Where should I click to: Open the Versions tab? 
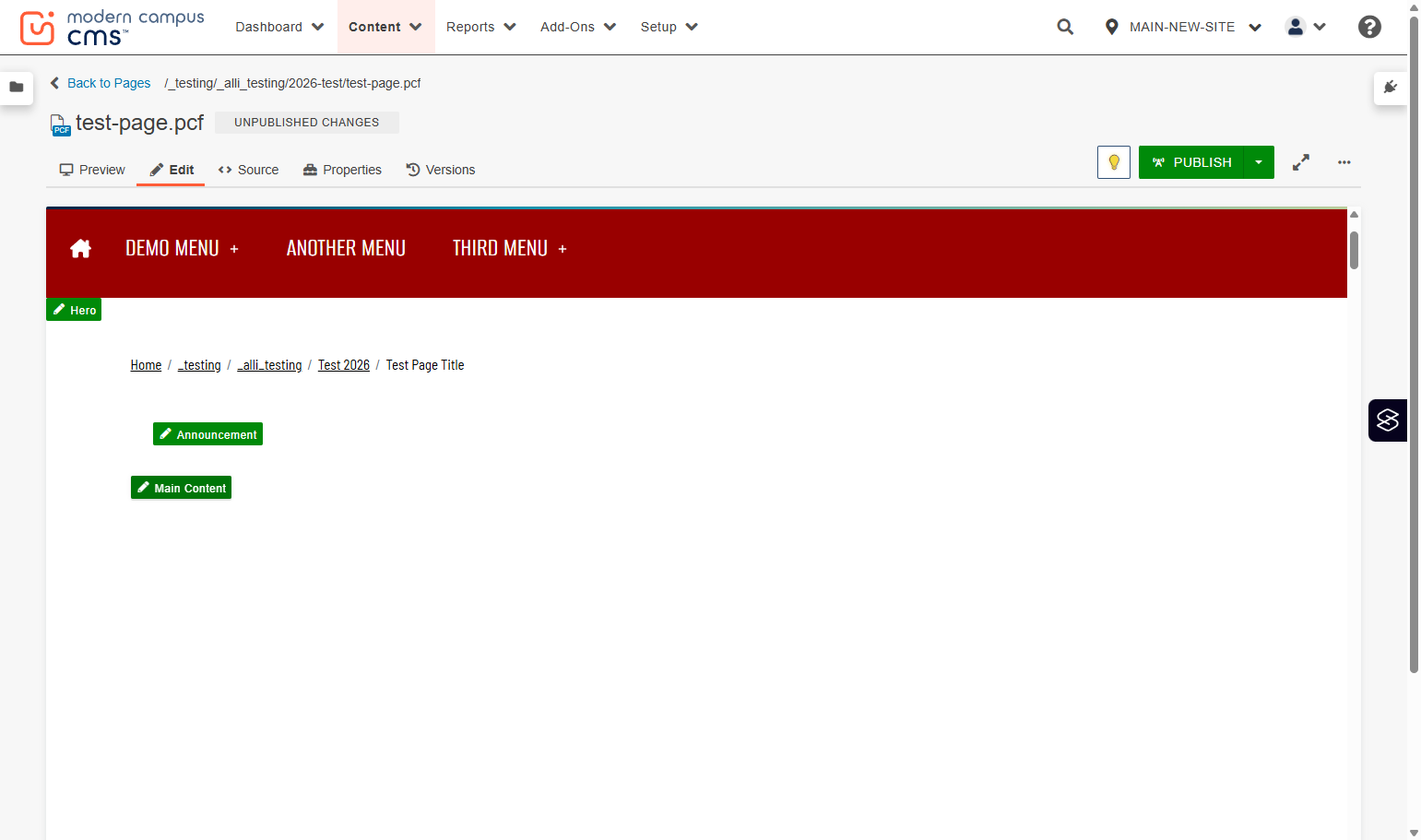441,170
